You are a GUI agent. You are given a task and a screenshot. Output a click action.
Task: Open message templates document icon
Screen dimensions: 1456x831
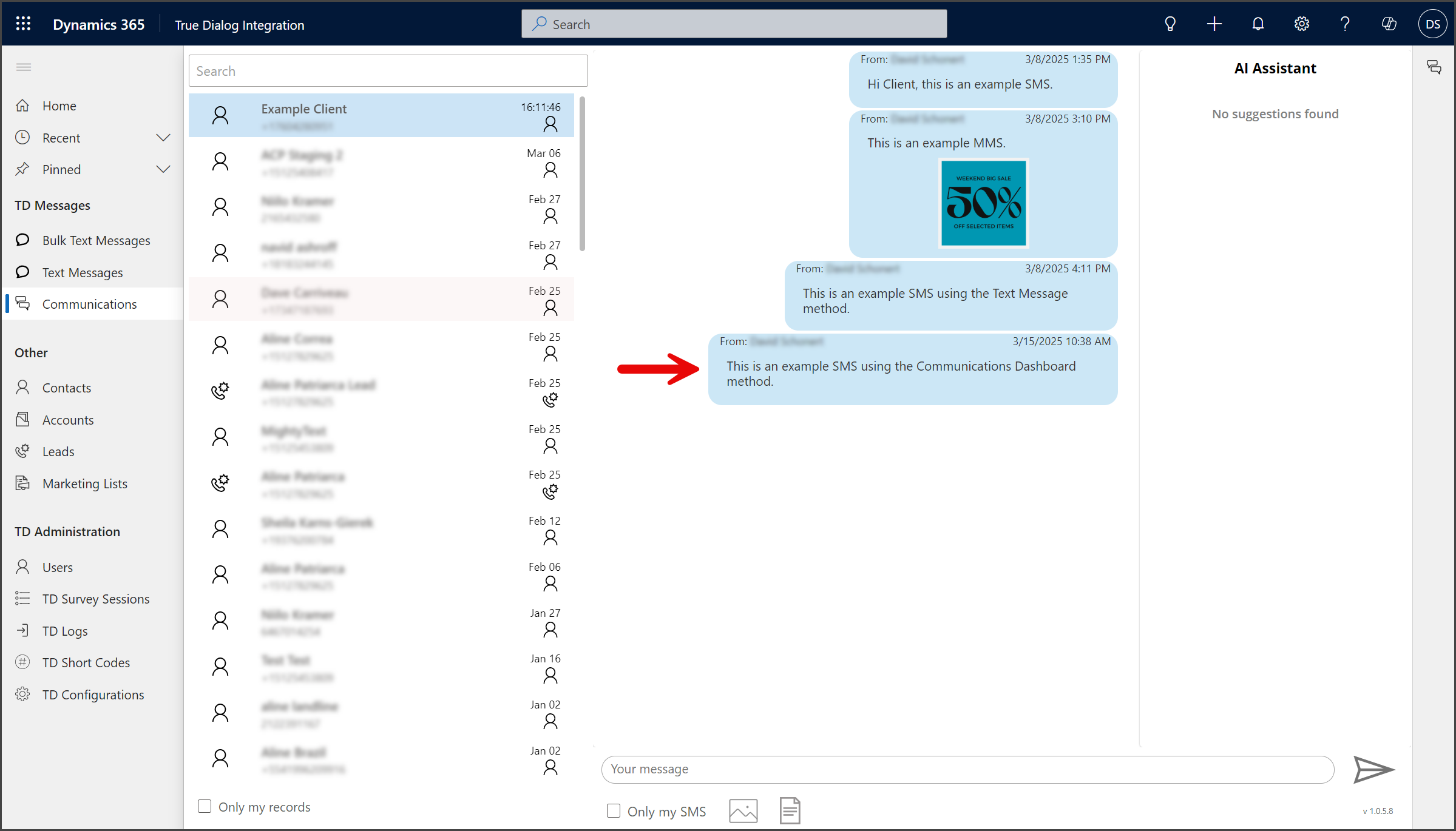(x=790, y=811)
